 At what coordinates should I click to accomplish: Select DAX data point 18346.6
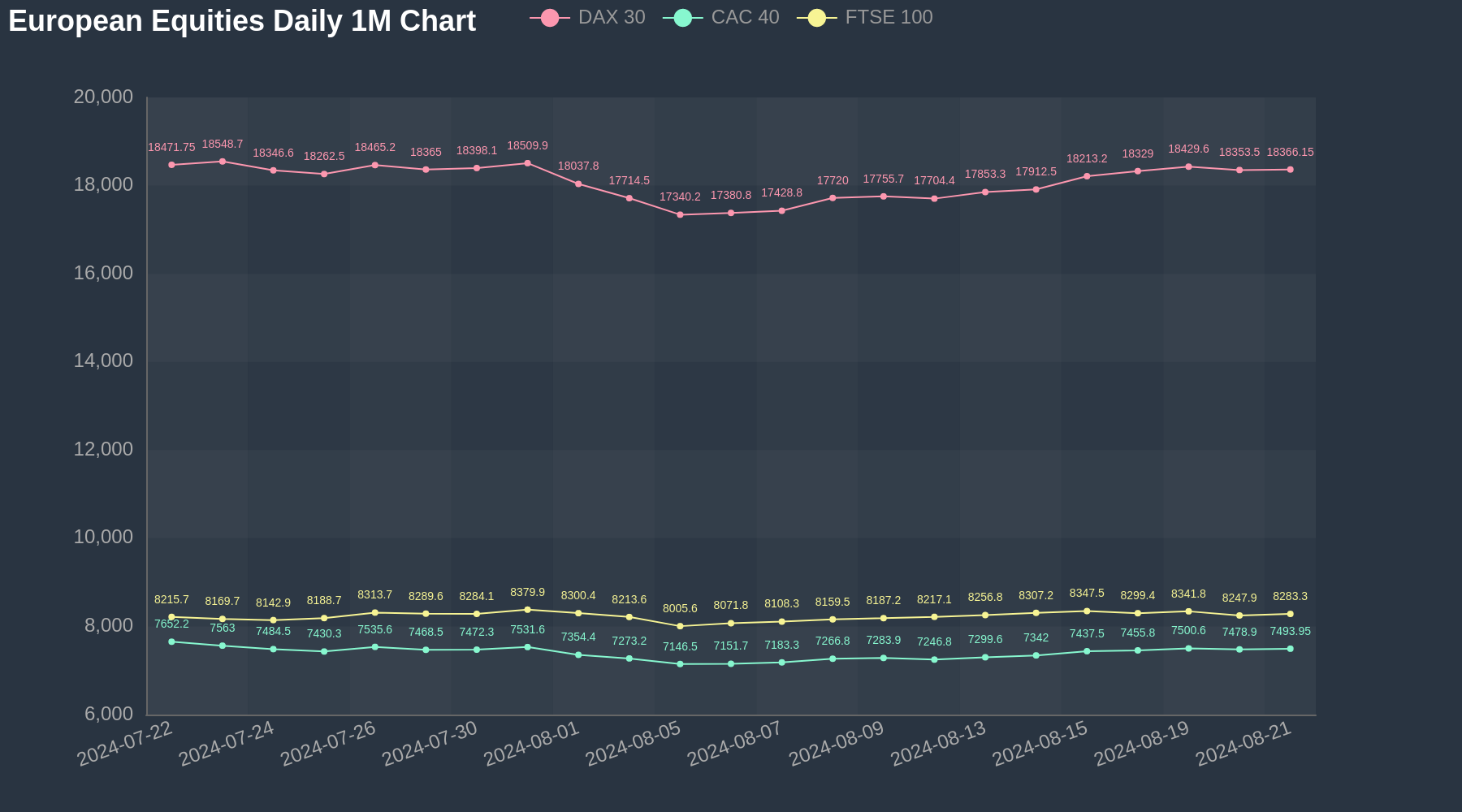click(x=273, y=171)
